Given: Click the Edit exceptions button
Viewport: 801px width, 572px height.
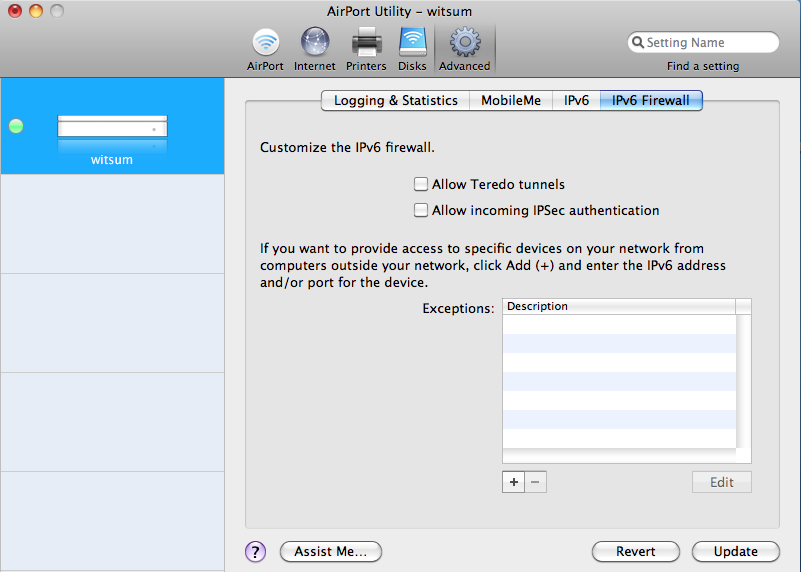Looking at the screenshot, I should [x=721, y=482].
